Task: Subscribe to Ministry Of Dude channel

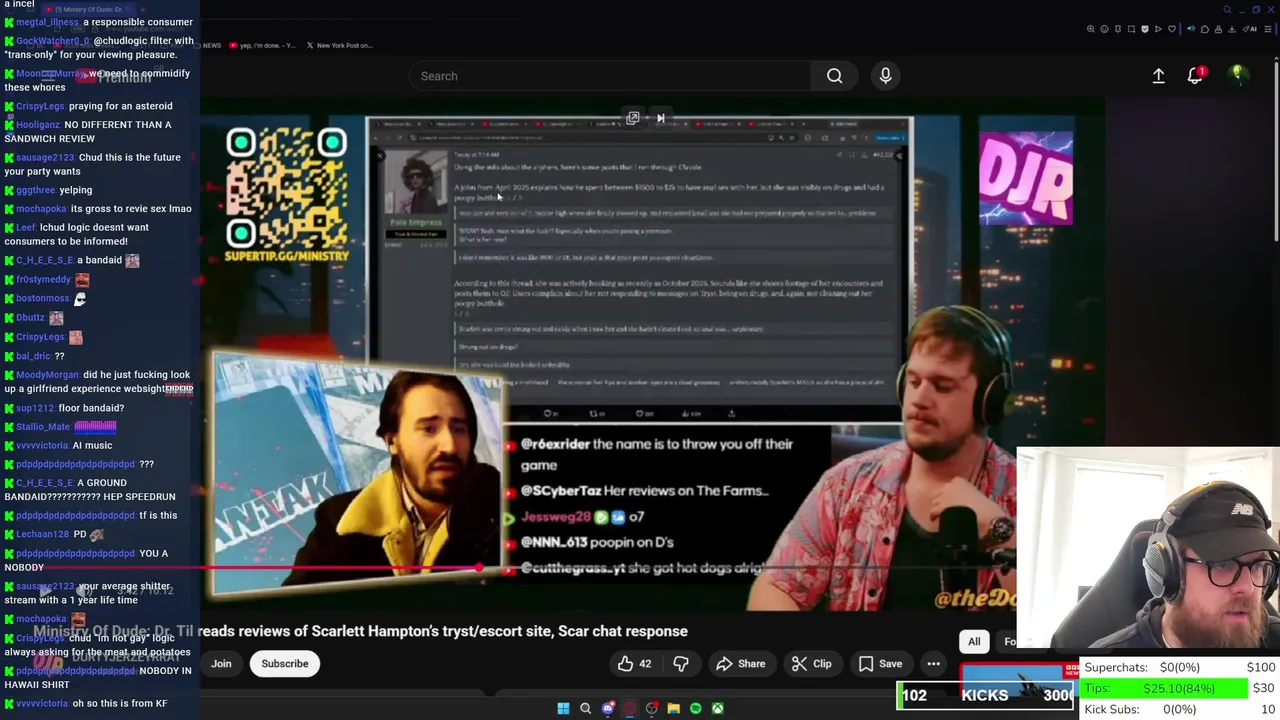Action: (x=285, y=664)
